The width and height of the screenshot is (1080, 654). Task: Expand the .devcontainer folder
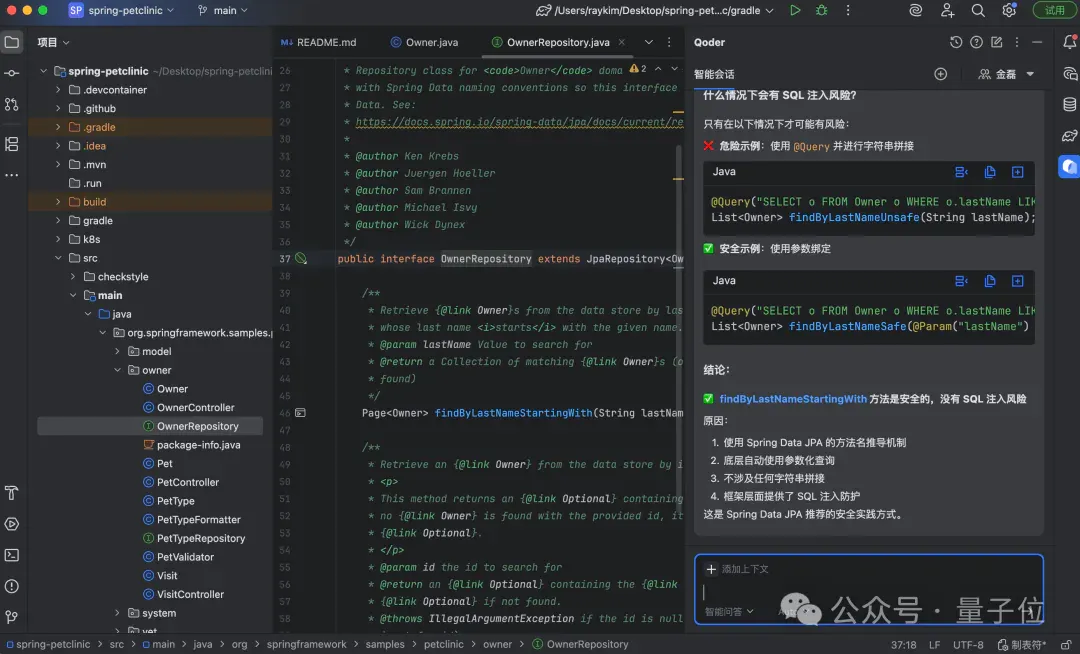click(x=58, y=89)
